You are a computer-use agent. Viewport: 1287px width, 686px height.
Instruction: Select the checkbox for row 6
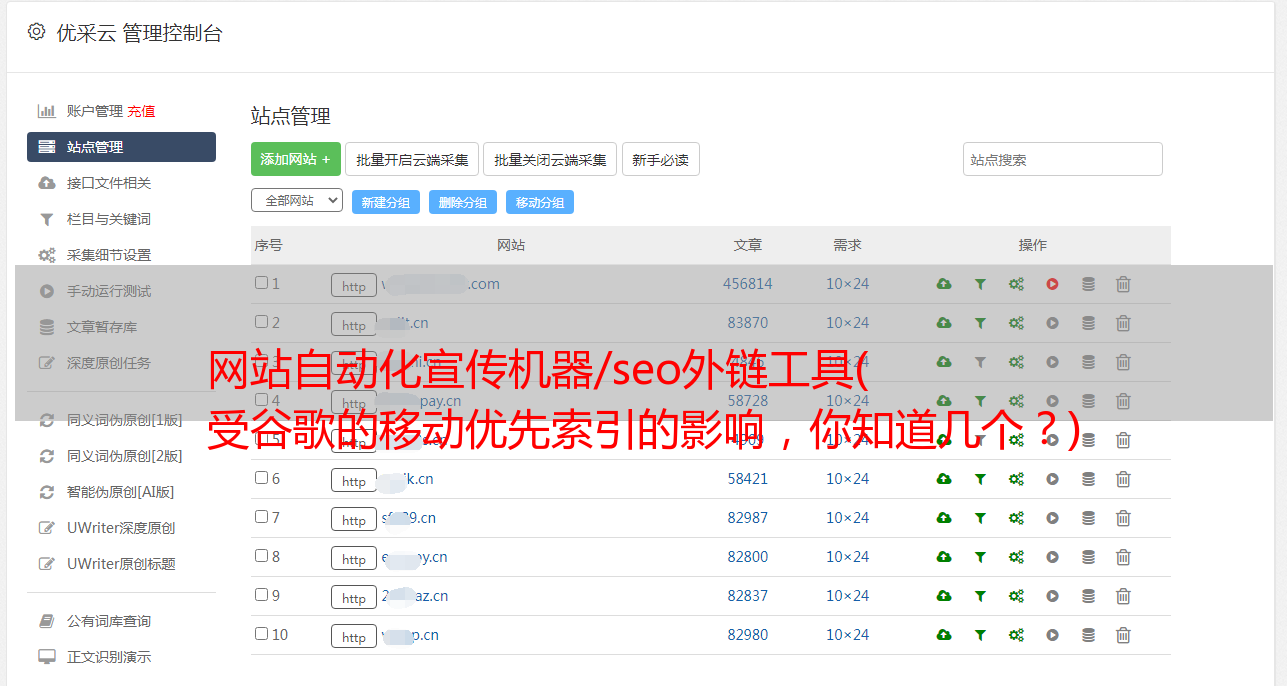[262, 478]
